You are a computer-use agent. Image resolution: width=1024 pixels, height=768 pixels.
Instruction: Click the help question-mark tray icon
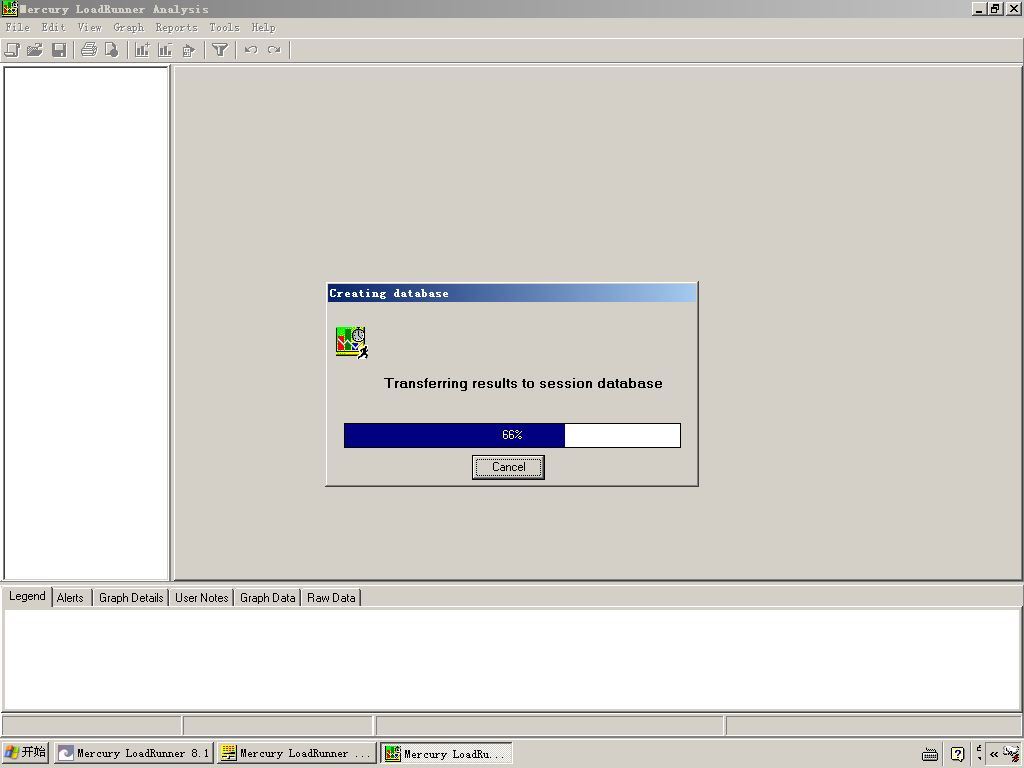pos(957,754)
